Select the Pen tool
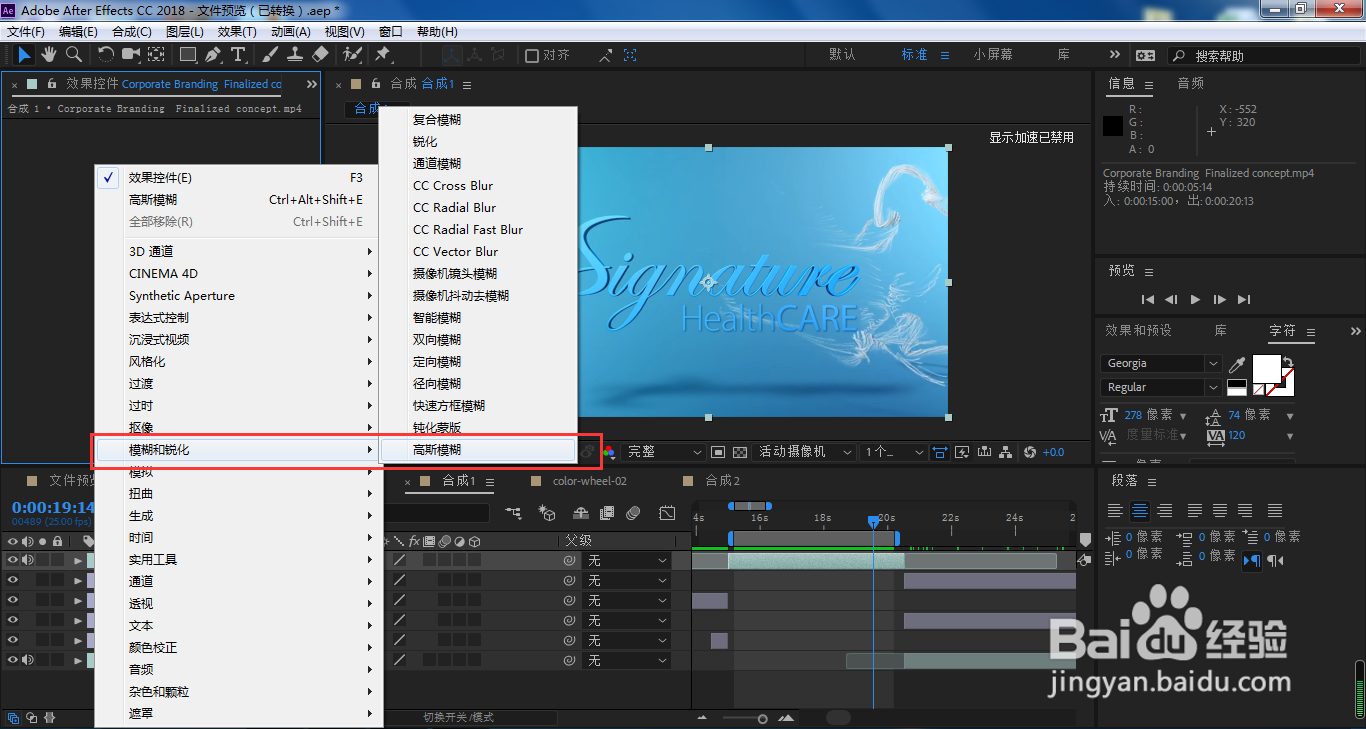This screenshot has width=1366, height=729. [x=212, y=54]
